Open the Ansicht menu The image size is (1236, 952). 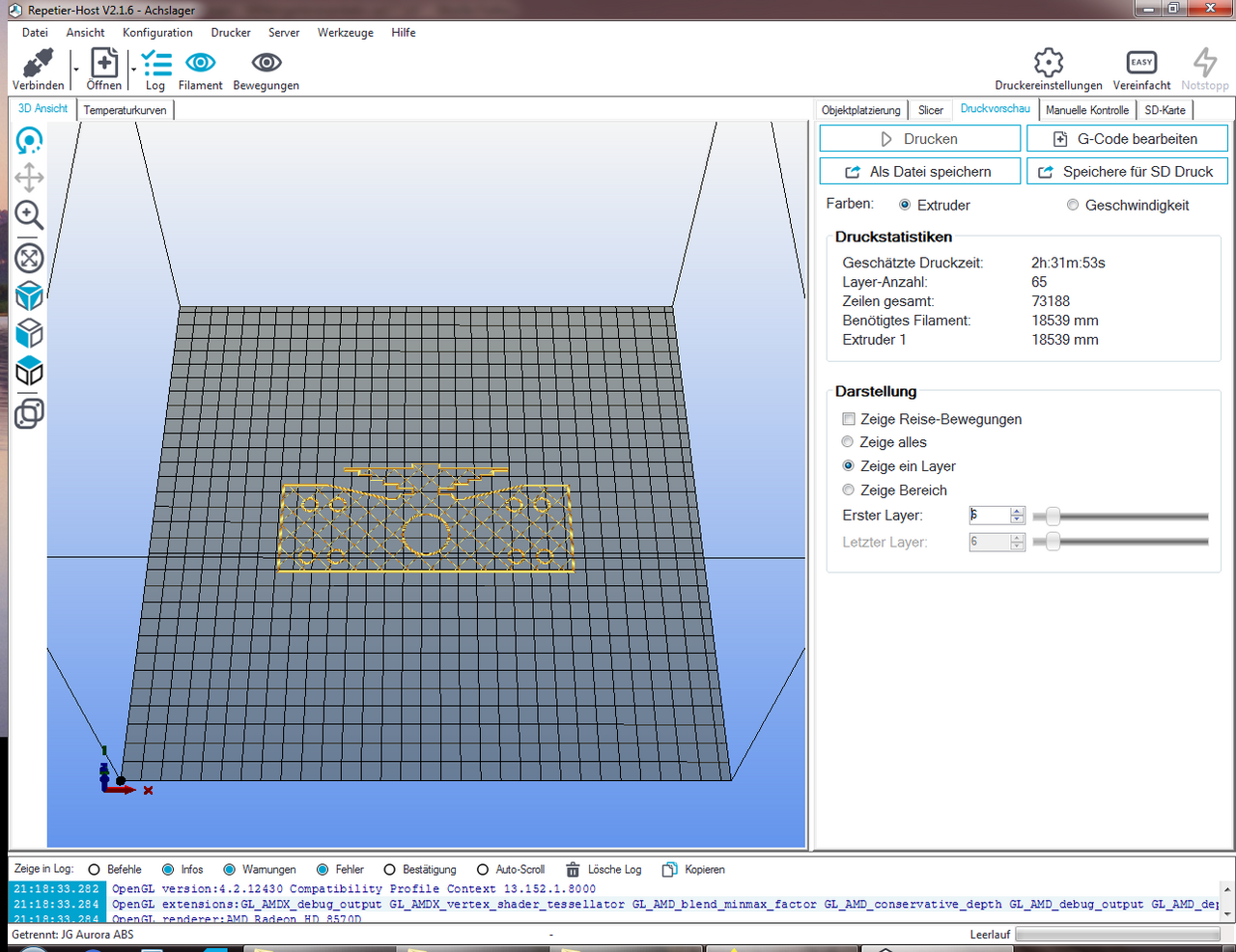click(85, 33)
